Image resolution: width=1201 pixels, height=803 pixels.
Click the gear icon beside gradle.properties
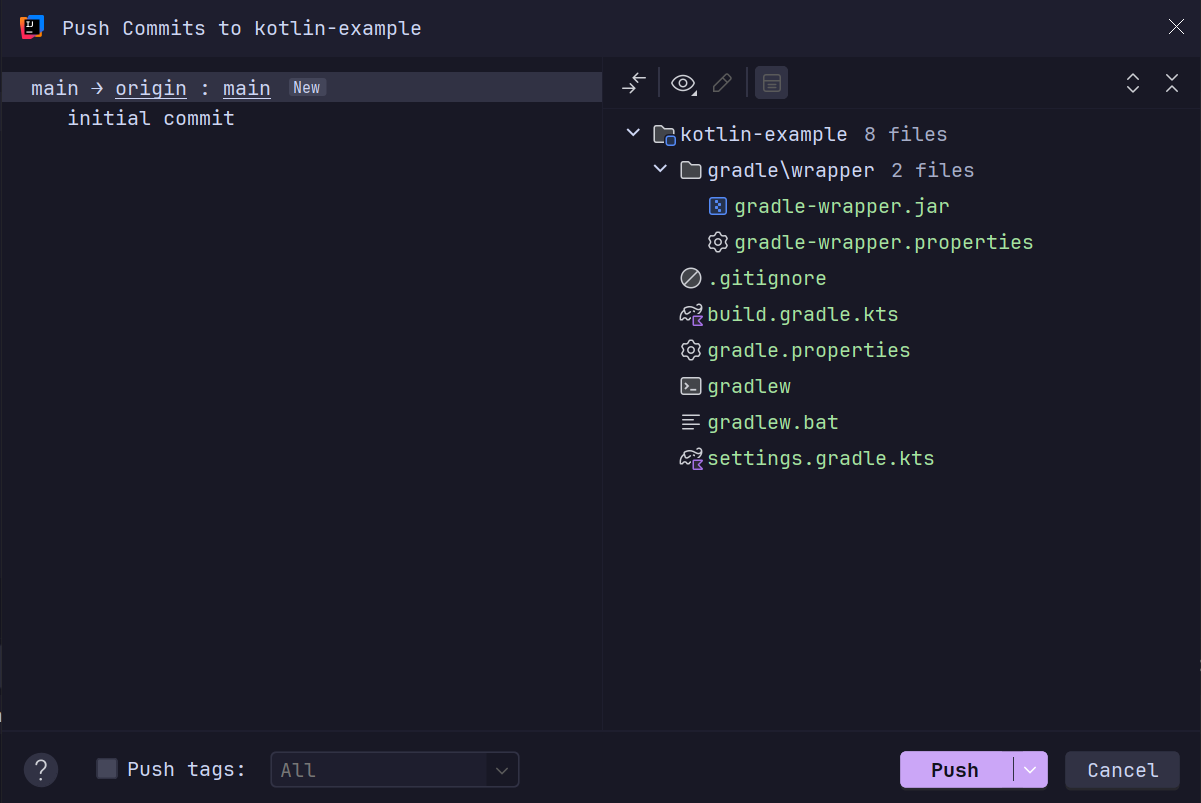pyautogui.click(x=690, y=350)
